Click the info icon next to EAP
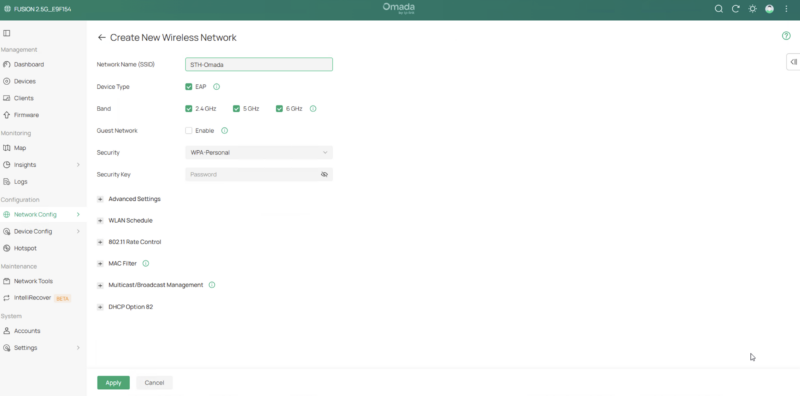The image size is (800, 396). pos(216,87)
